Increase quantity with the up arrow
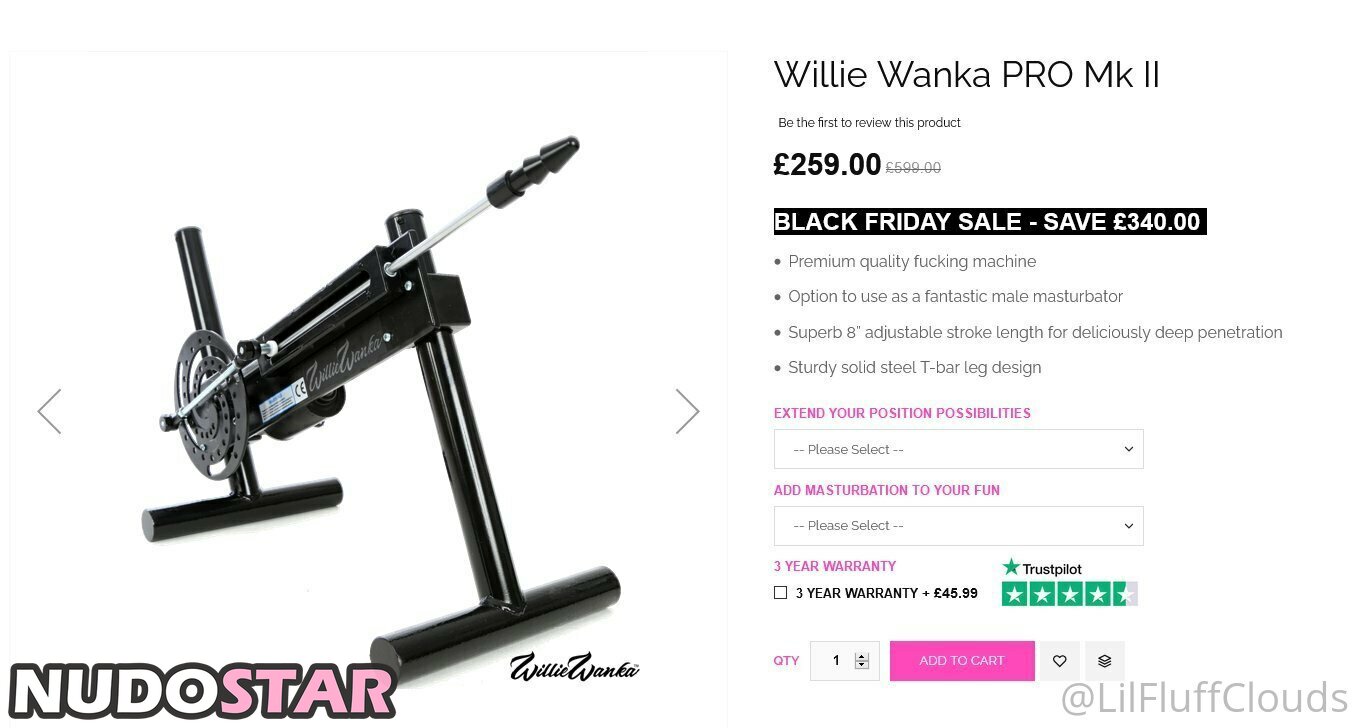 (862, 655)
